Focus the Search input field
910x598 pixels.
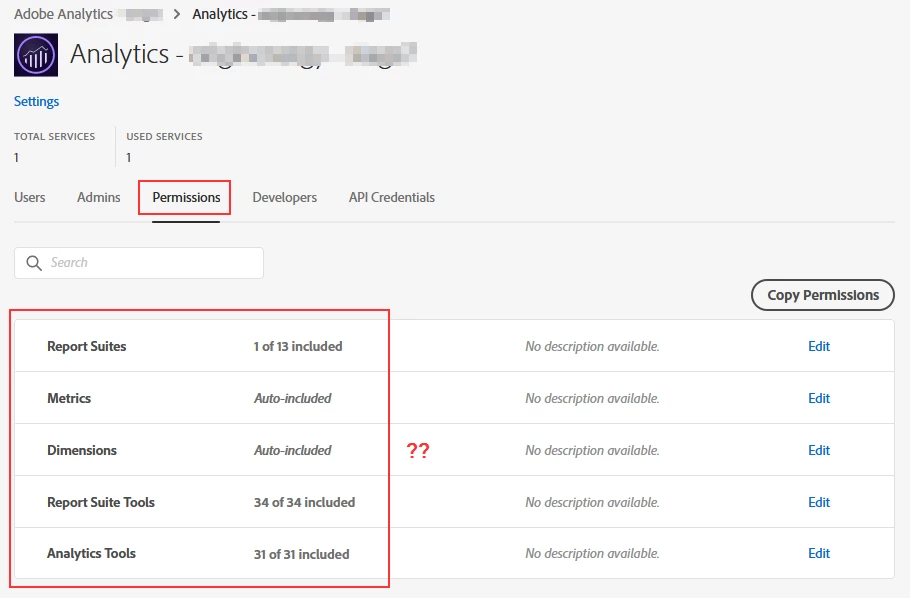(x=139, y=263)
